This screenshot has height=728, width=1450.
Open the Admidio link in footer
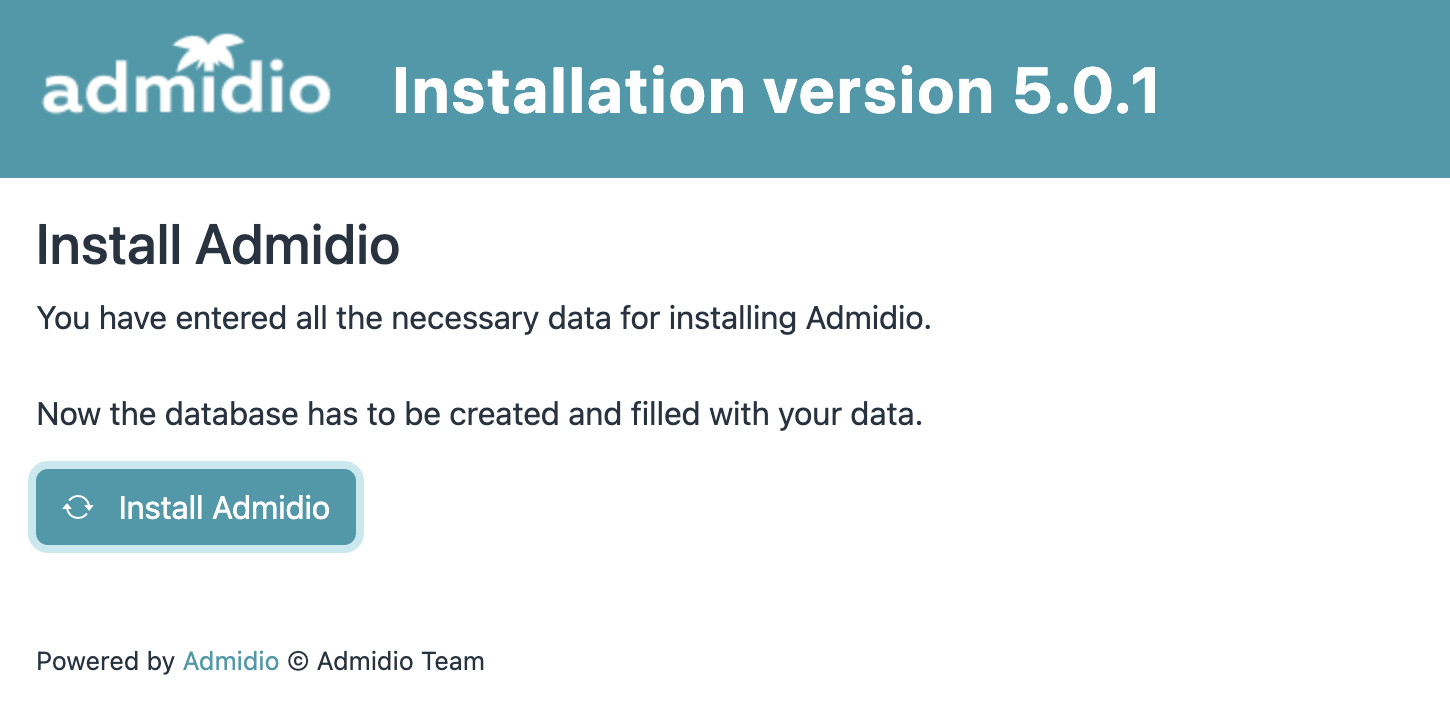pyautogui.click(x=230, y=661)
